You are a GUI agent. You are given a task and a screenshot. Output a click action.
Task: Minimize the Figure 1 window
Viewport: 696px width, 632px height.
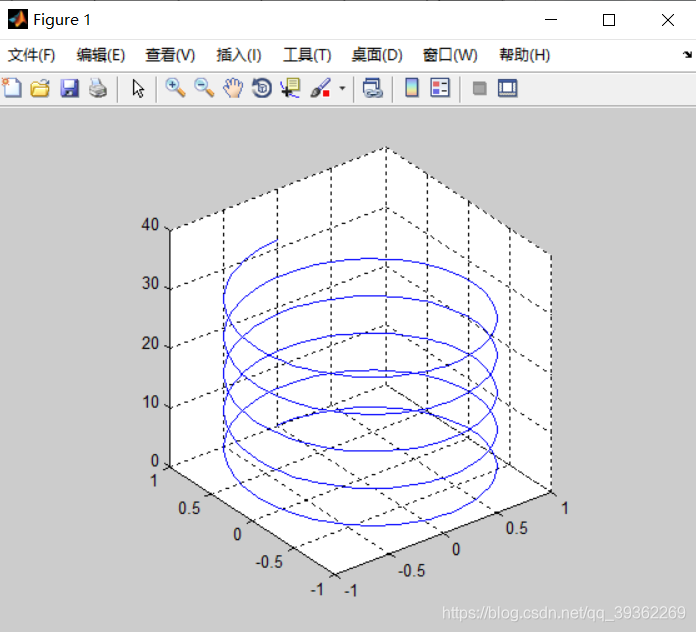tap(551, 20)
